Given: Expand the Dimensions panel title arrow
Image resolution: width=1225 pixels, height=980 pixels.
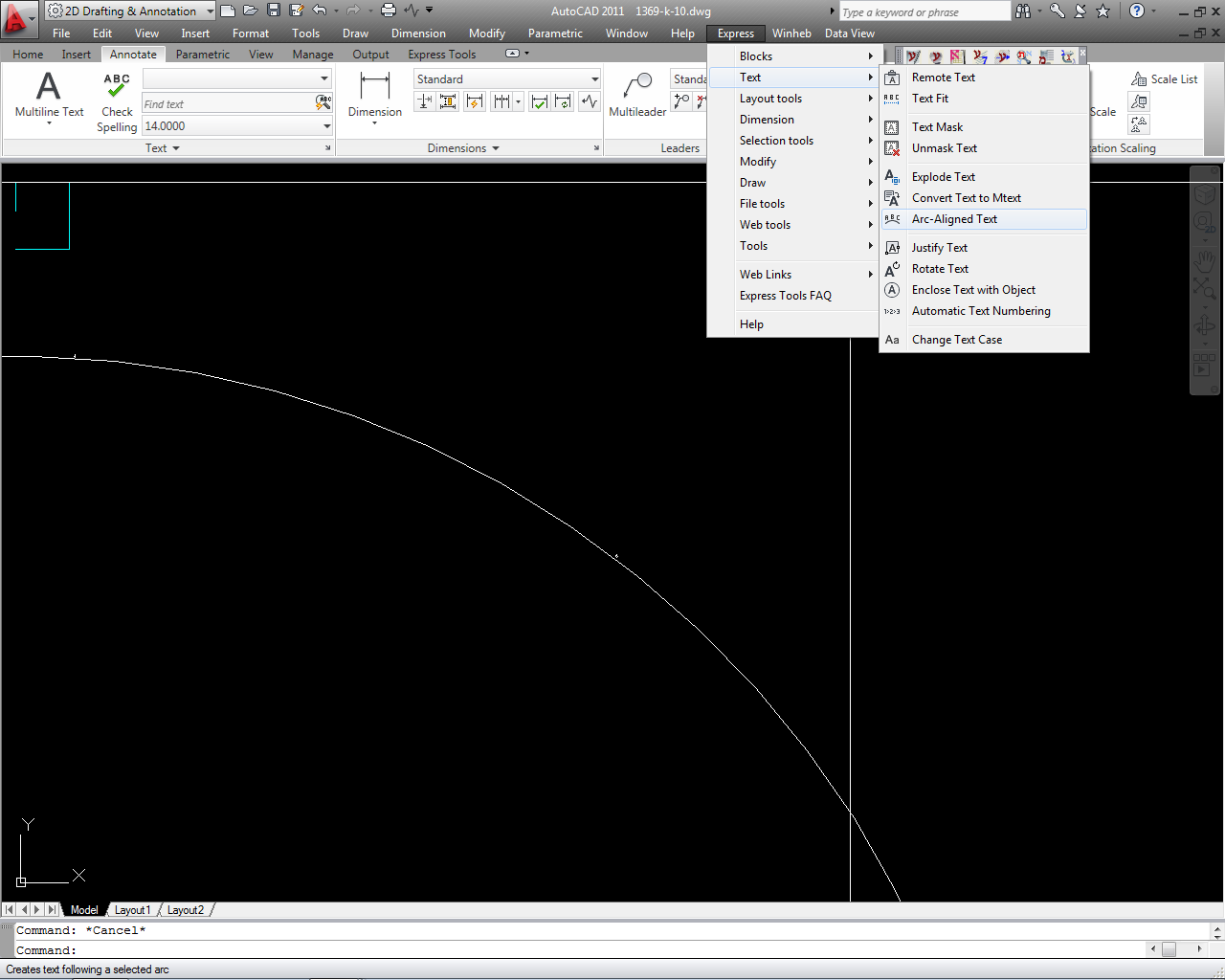Looking at the screenshot, I should (x=496, y=148).
